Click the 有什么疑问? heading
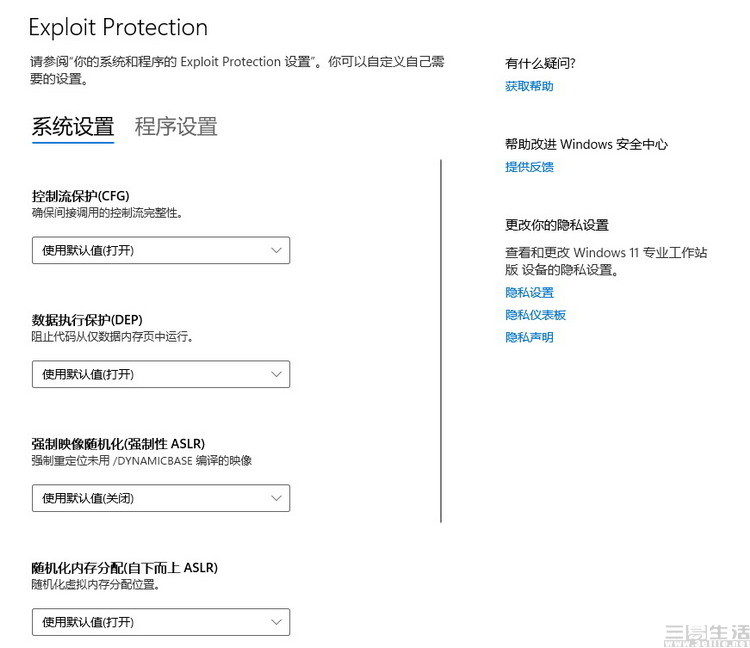 click(x=540, y=64)
